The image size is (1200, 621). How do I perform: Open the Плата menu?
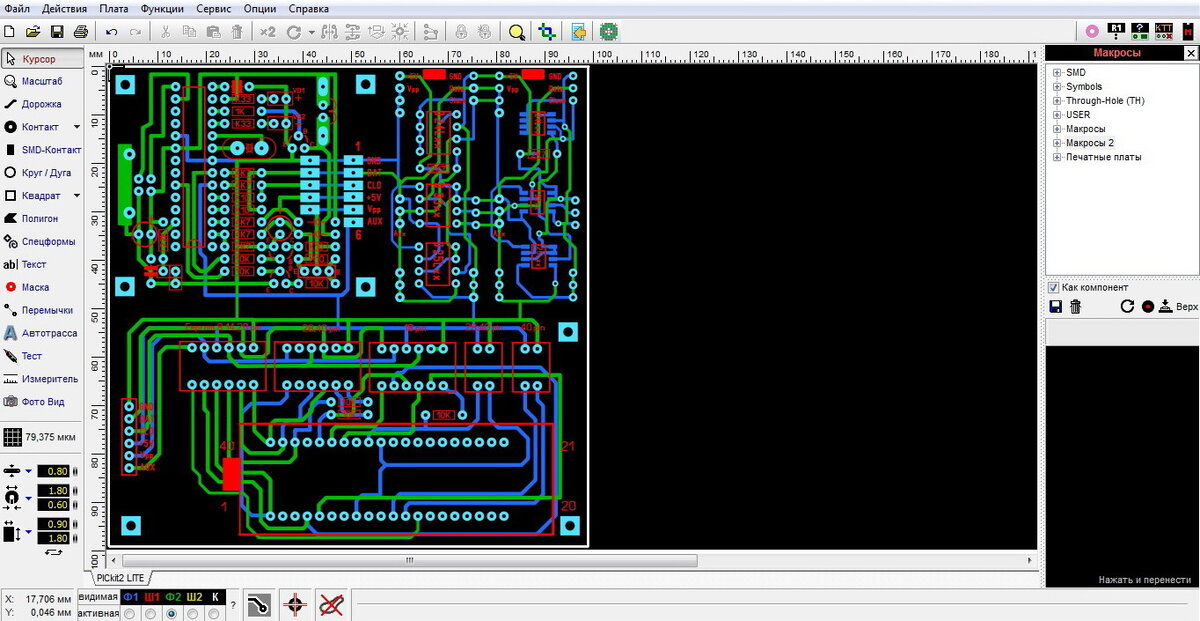pos(114,8)
